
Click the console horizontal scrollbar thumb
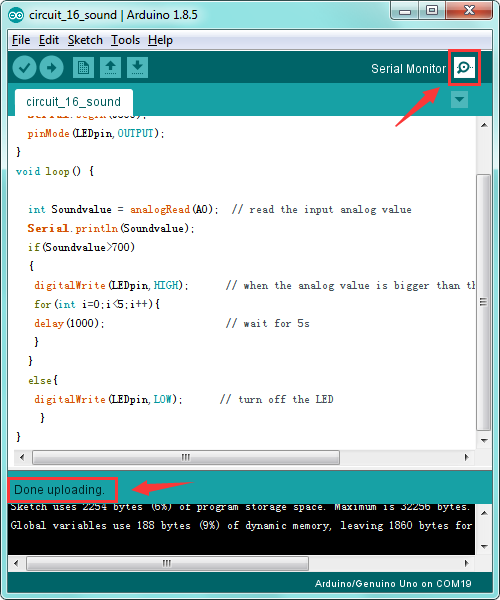[167, 563]
